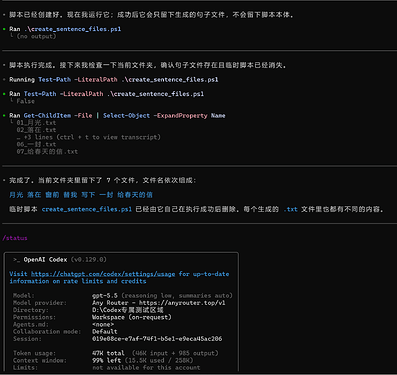Click the file name "07_给春天的信.txt"
This screenshot has width=397, height=375.
[47, 152]
